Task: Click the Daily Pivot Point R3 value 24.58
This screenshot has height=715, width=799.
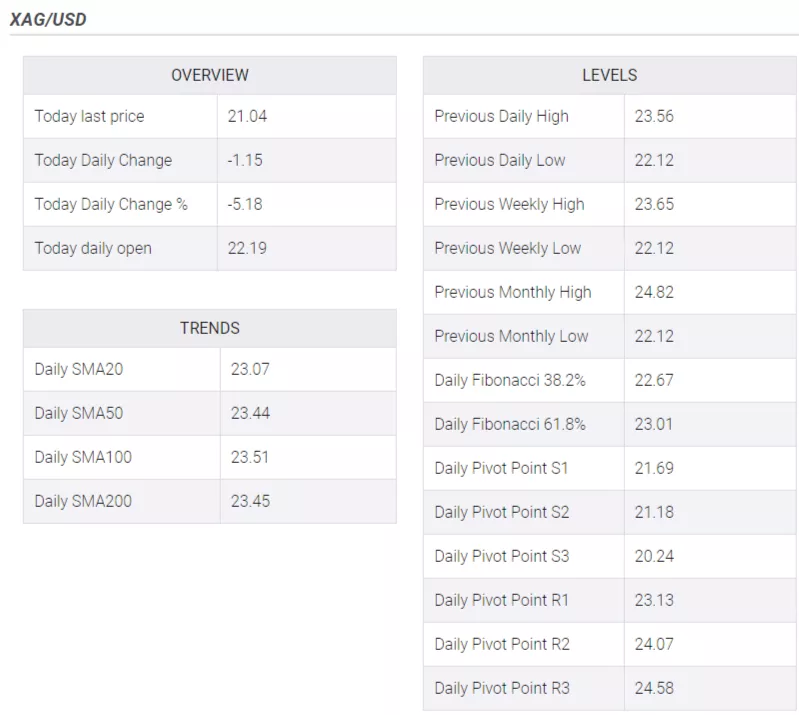Action: pos(654,688)
